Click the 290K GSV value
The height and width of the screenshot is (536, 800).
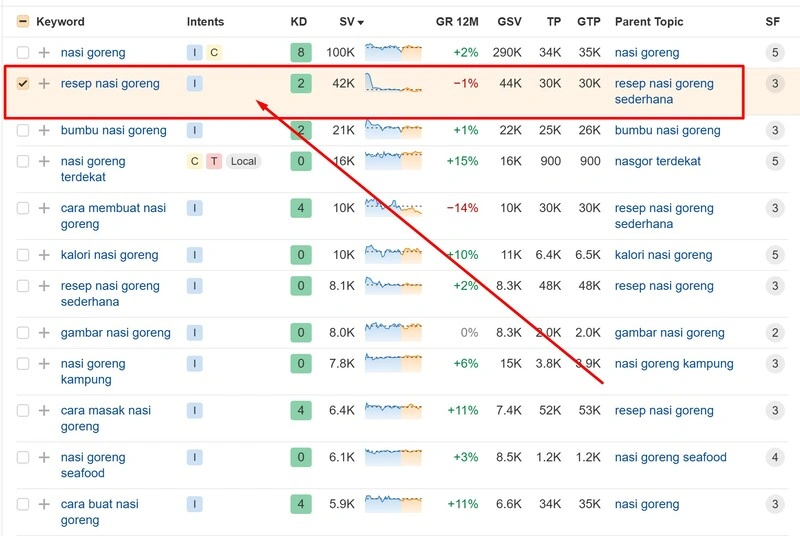[x=507, y=53]
